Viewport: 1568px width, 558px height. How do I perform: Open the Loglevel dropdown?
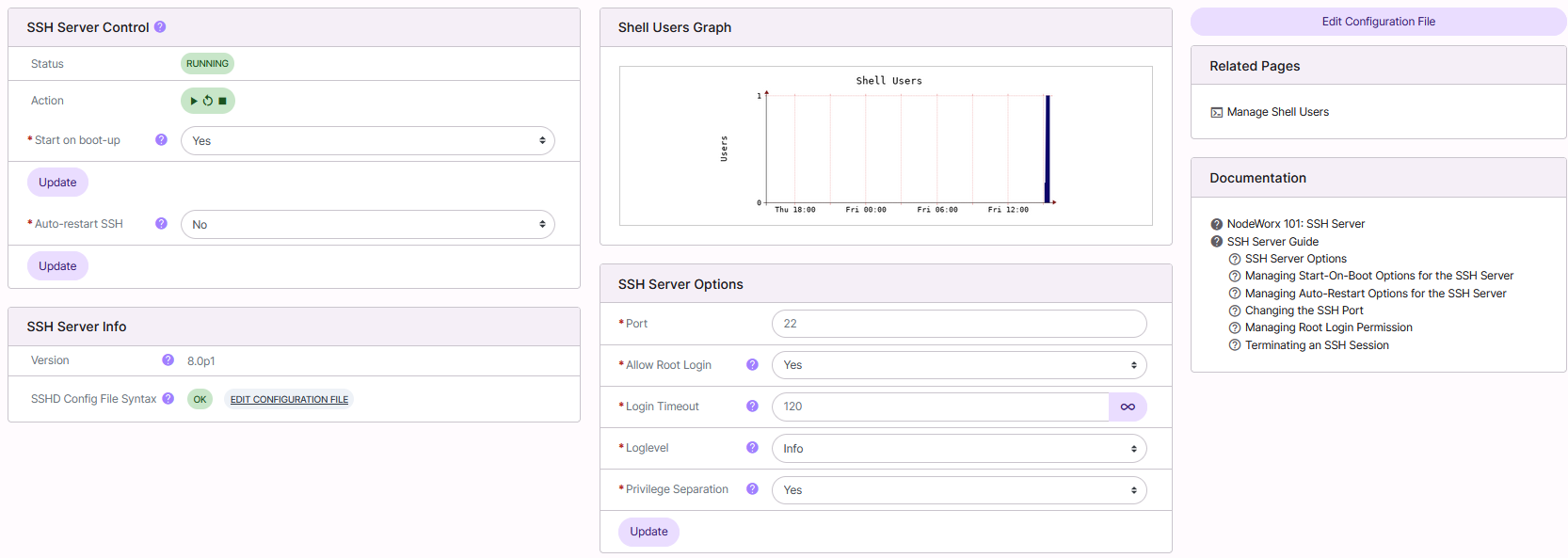(x=959, y=448)
